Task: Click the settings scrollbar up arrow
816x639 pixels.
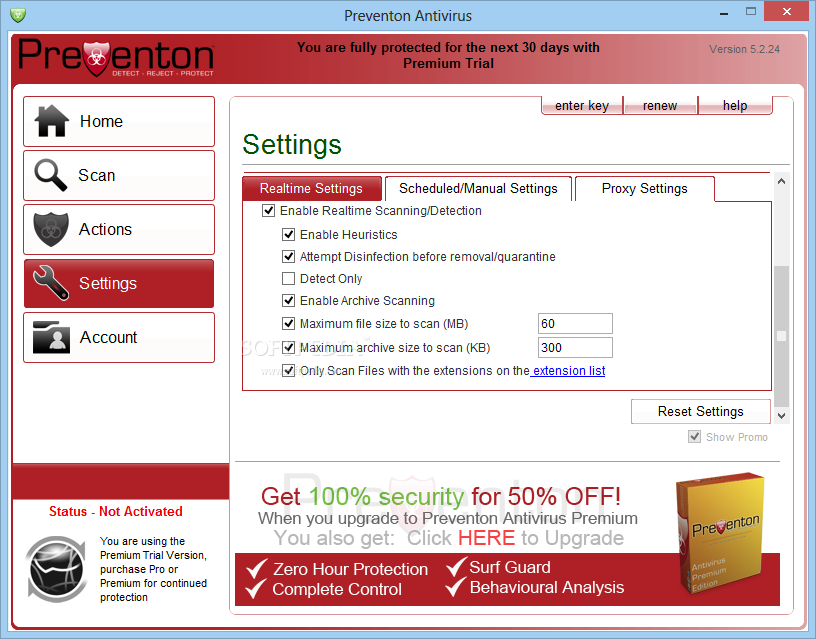Action: click(781, 181)
